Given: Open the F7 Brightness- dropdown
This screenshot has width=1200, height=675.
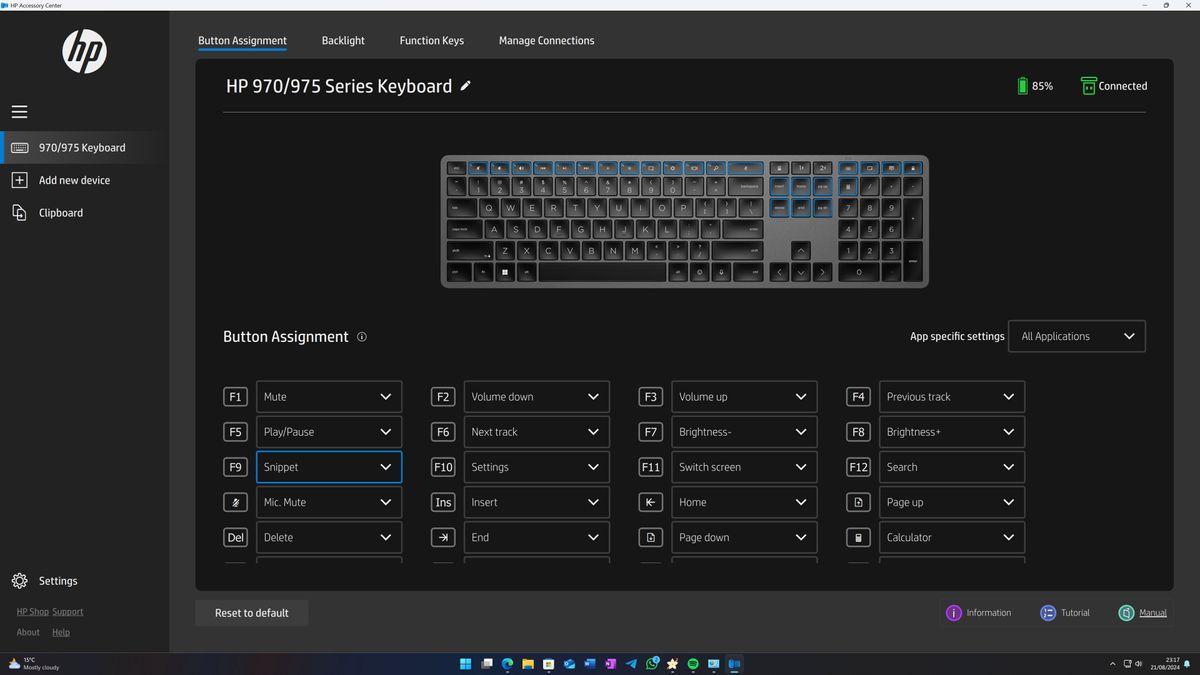Looking at the screenshot, I should [x=744, y=432].
